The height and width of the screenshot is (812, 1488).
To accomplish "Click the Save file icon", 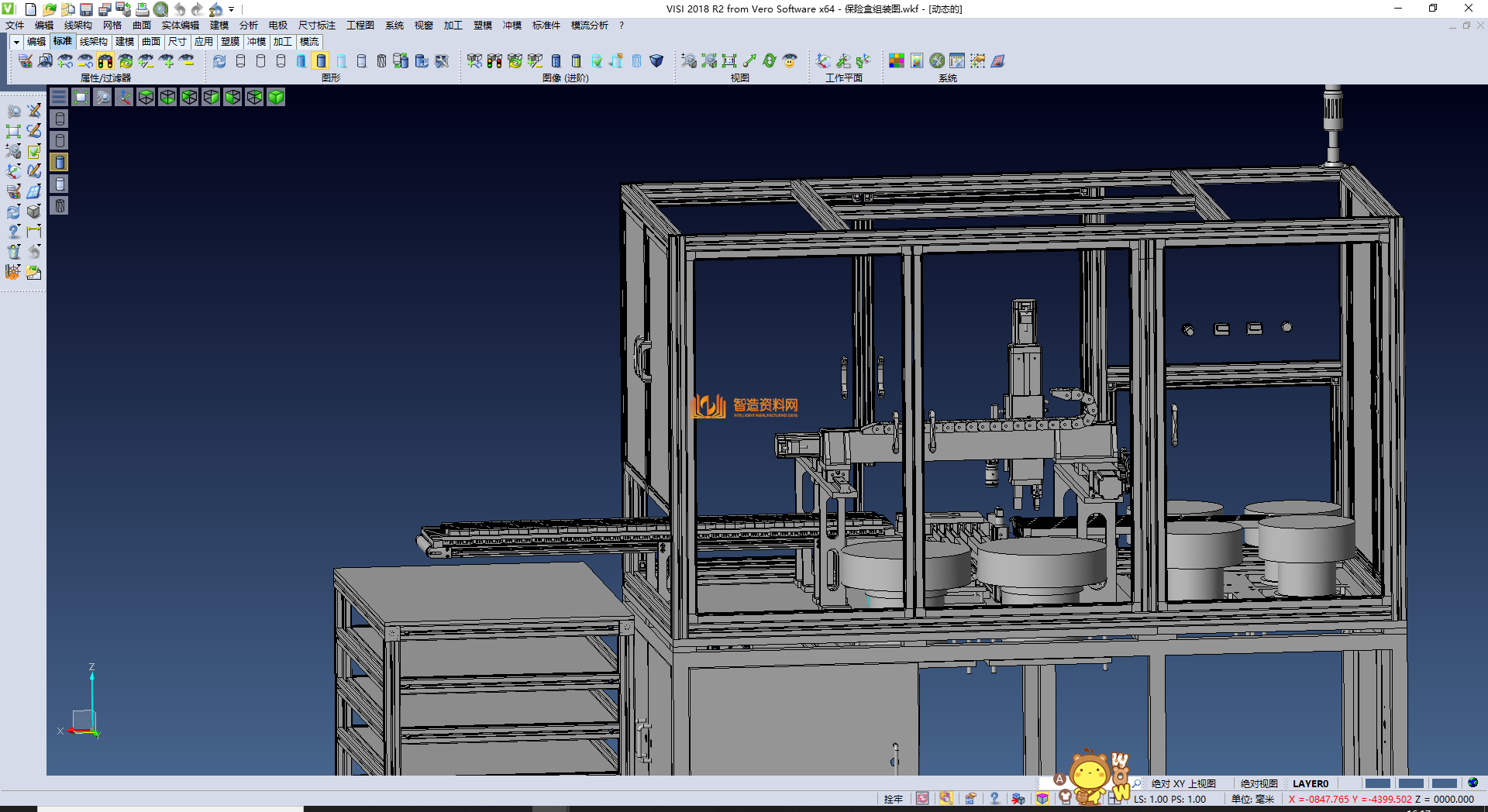I will 87,9.
